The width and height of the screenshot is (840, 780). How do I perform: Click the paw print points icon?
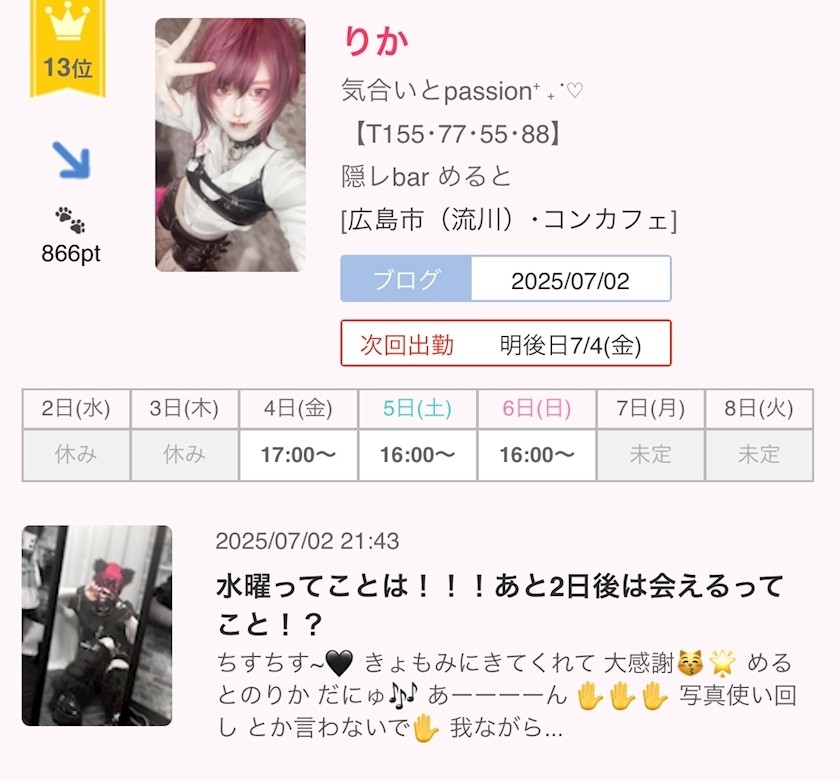pyautogui.click(x=70, y=220)
